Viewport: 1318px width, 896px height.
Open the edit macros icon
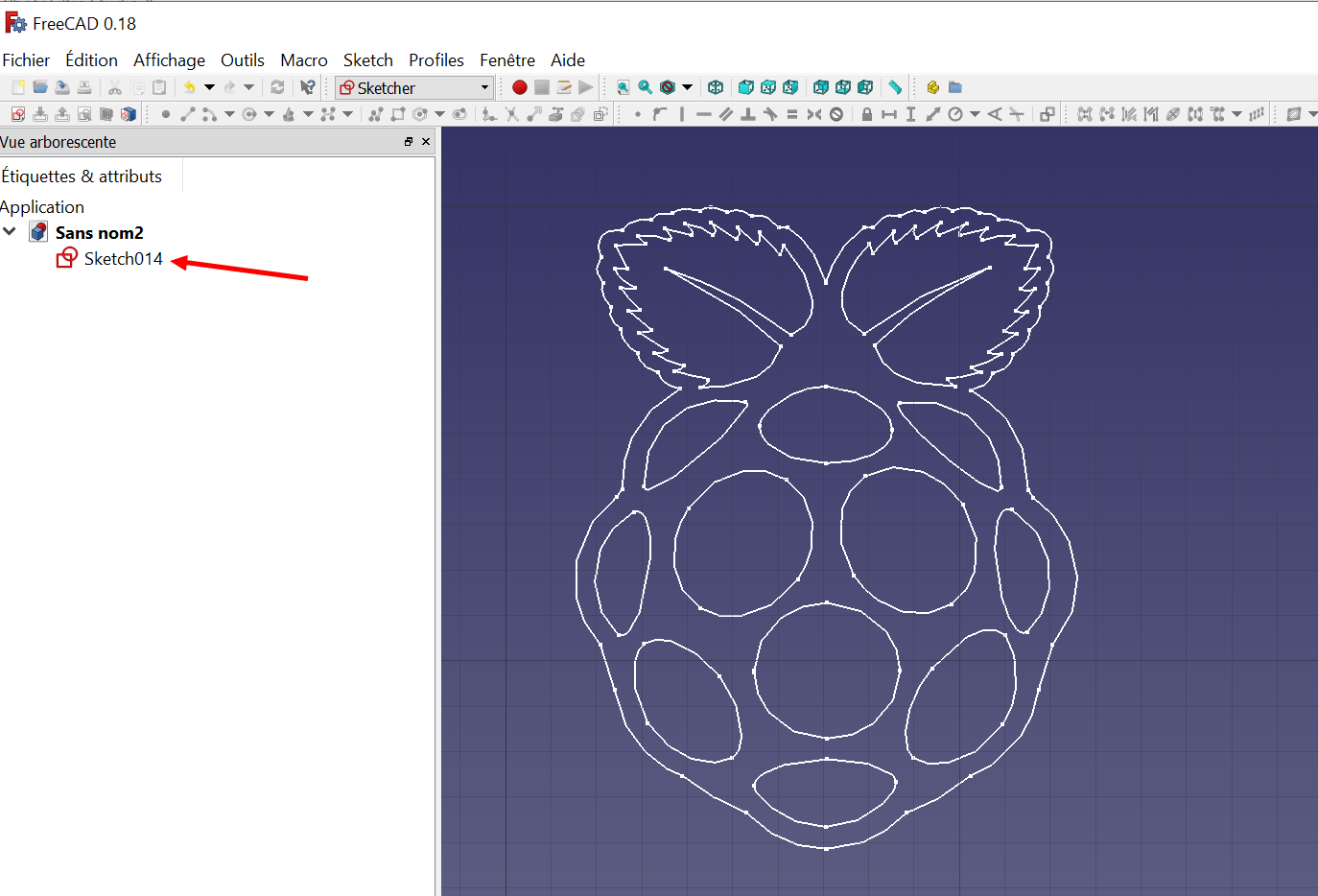point(564,87)
